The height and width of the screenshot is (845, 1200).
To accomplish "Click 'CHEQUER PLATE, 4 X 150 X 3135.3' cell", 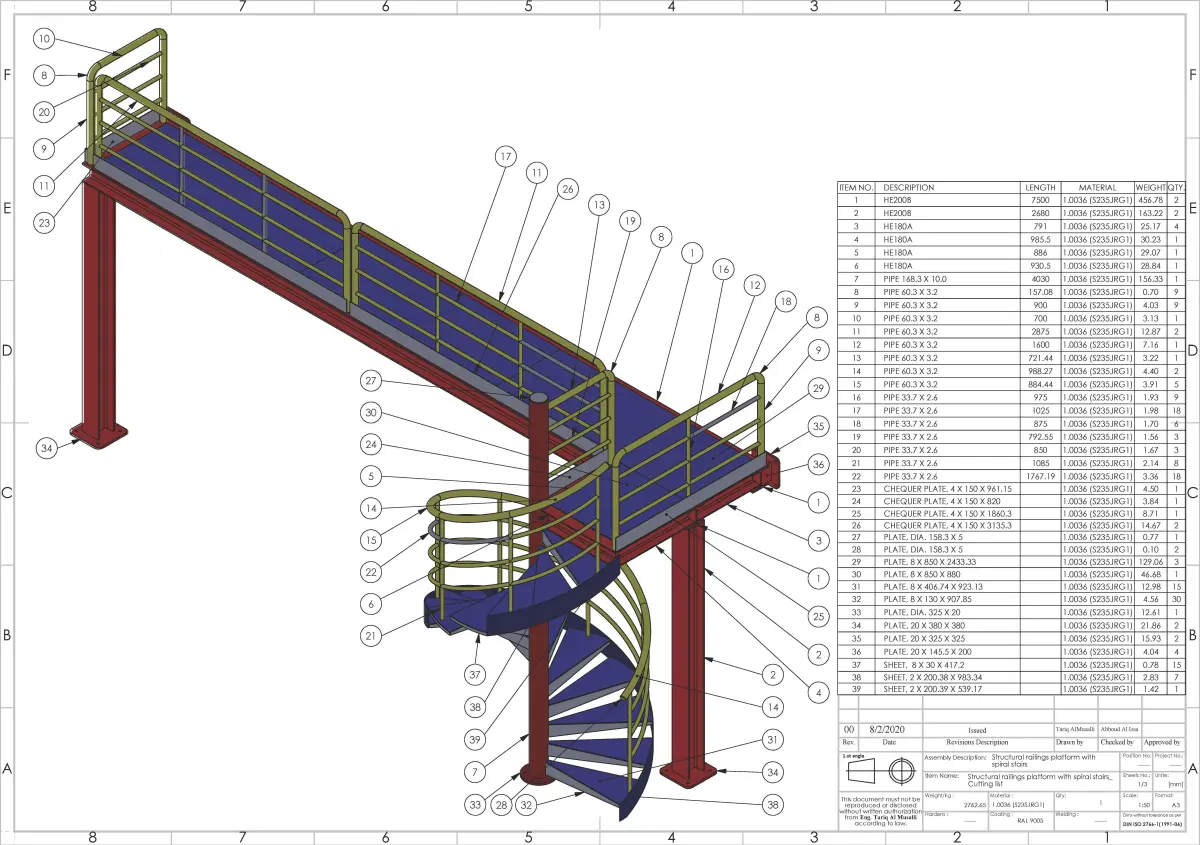I will pyautogui.click(x=948, y=526).
